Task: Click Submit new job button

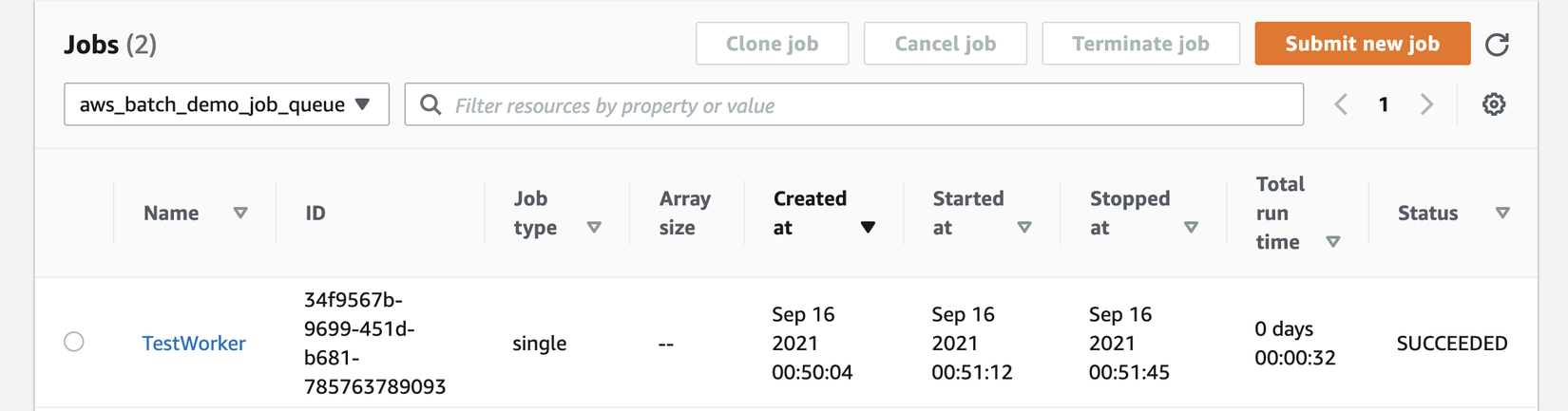Action: click(1362, 44)
